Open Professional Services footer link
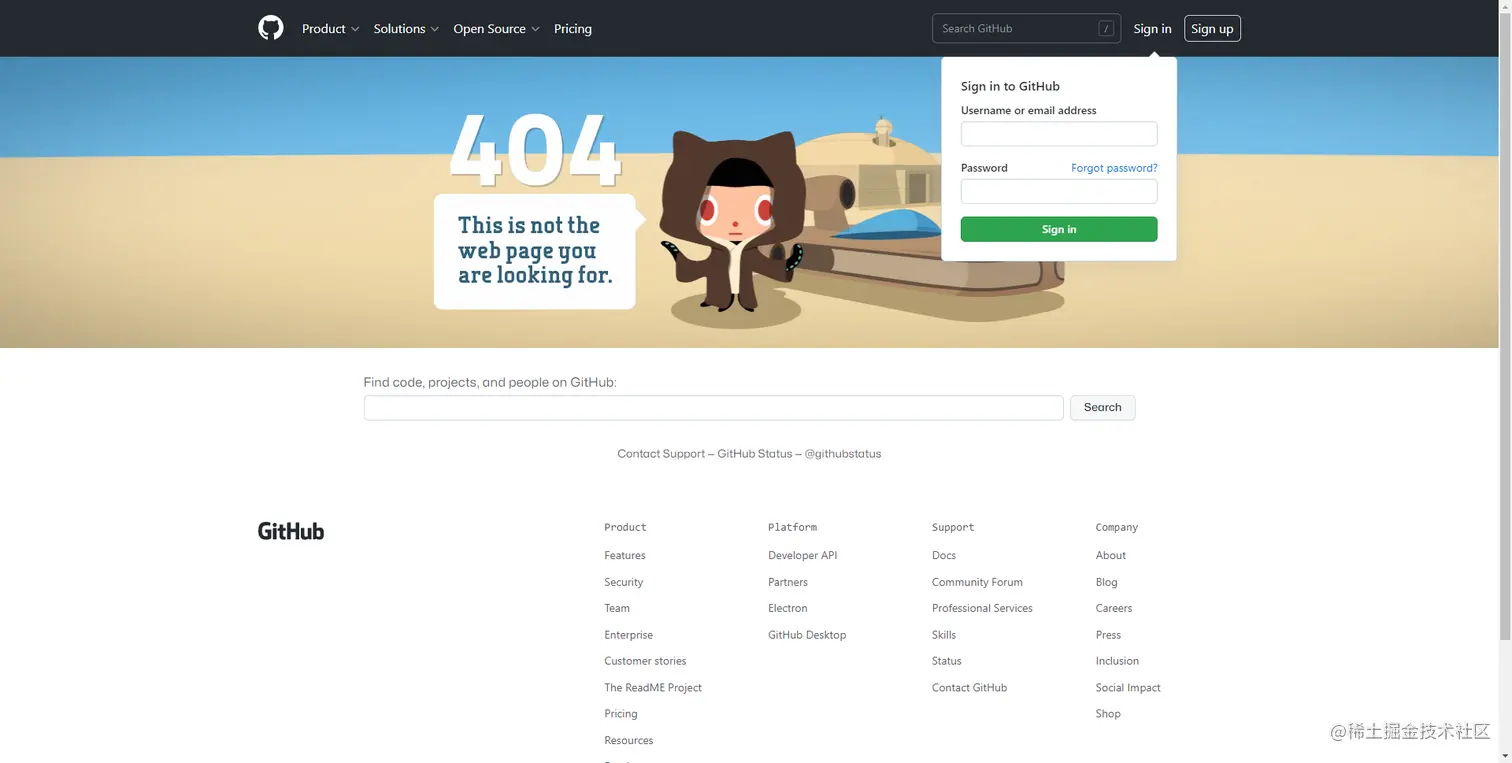This screenshot has width=1512, height=763. [982, 608]
